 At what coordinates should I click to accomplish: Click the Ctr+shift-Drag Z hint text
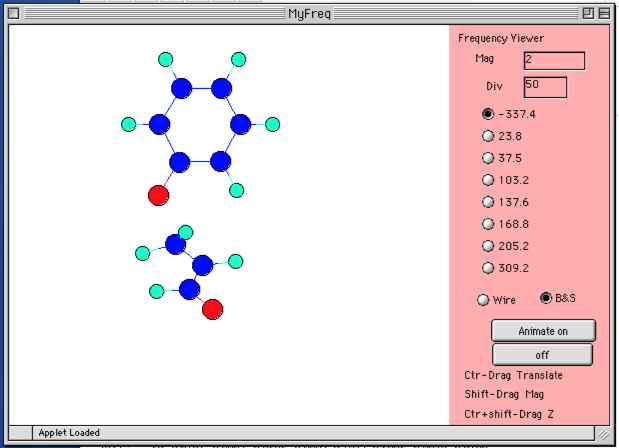509,414
